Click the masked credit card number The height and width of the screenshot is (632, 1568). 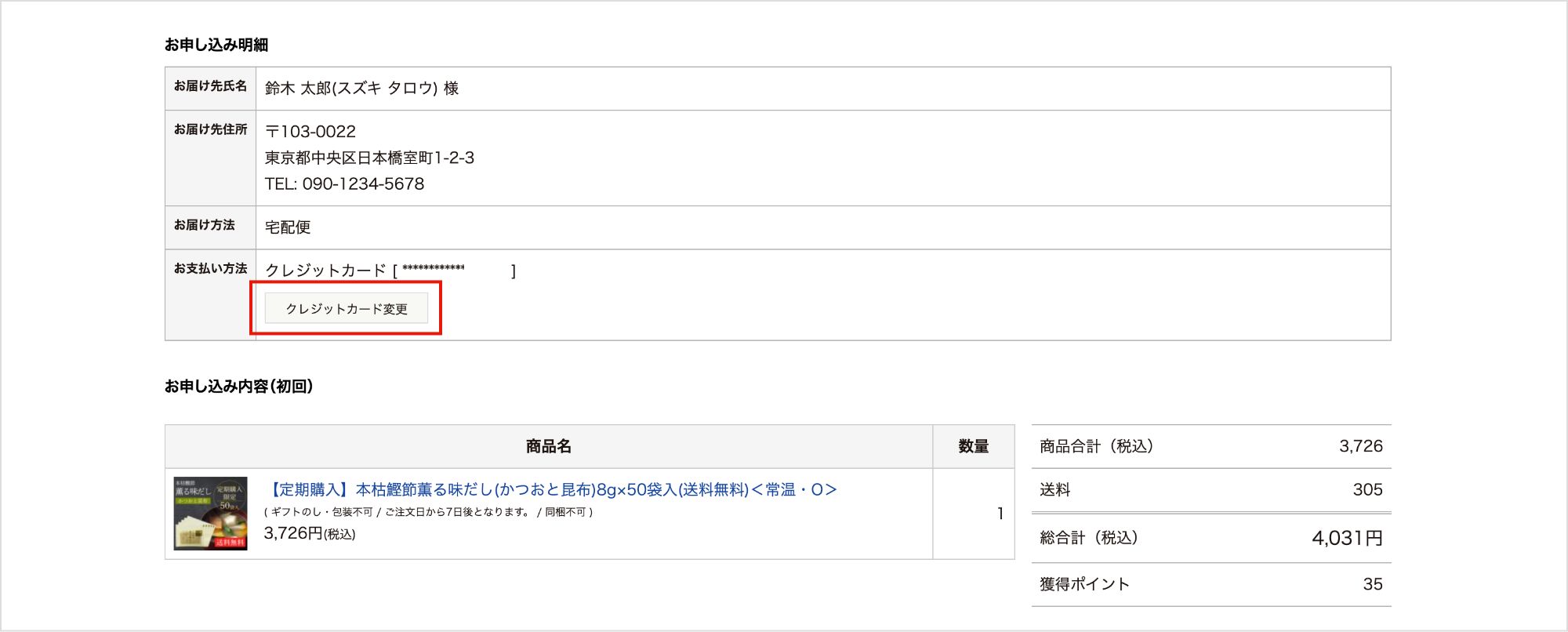[x=433, y=269]
